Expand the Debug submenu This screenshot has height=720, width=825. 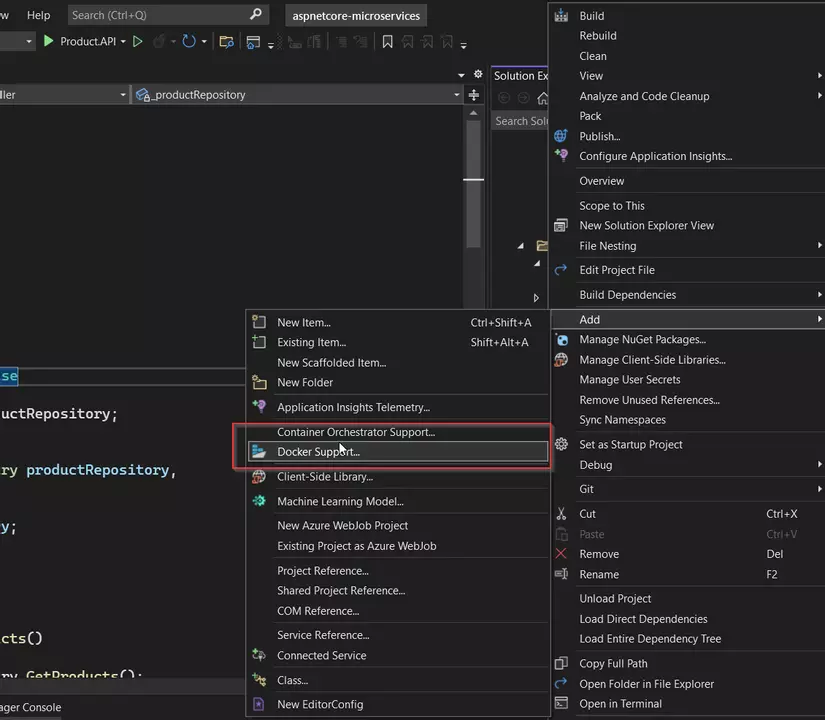point(819,464)
